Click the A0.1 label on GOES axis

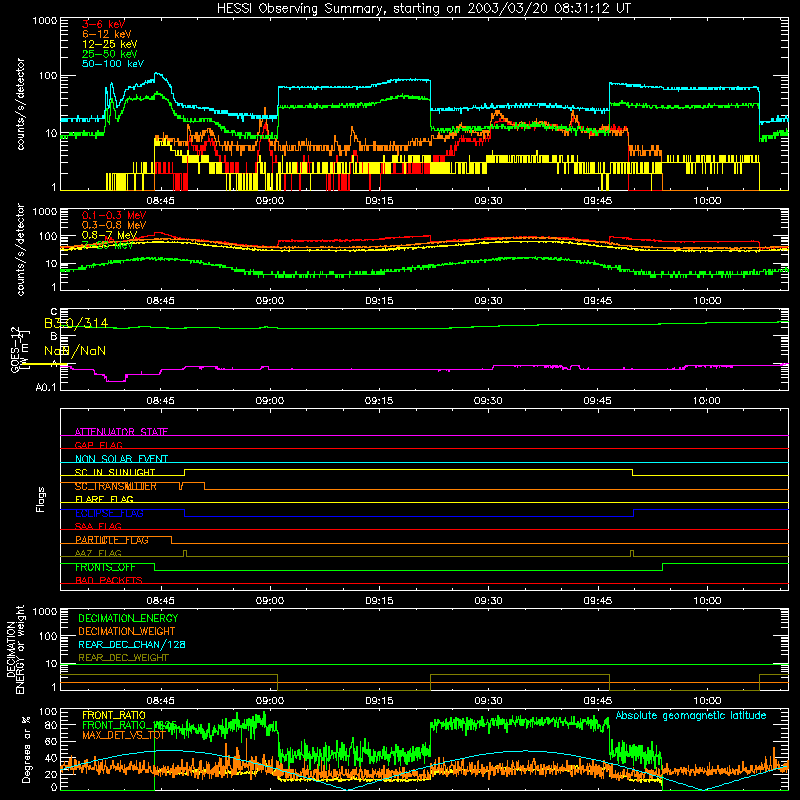tap(46, 387)
